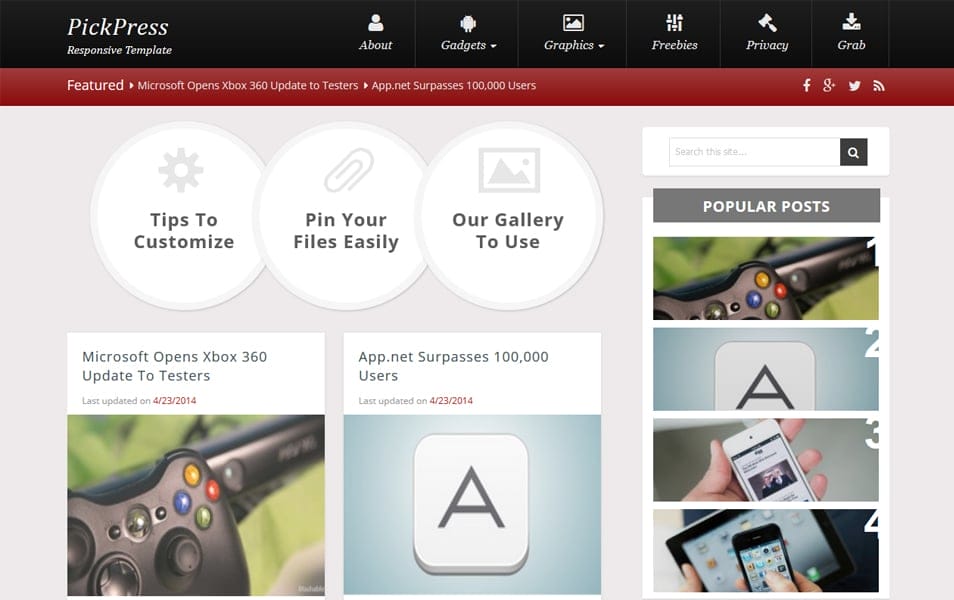The image size is (954, 600).
Task: Expand the Graphics dropdown menu
Action: tap(571, 44)
